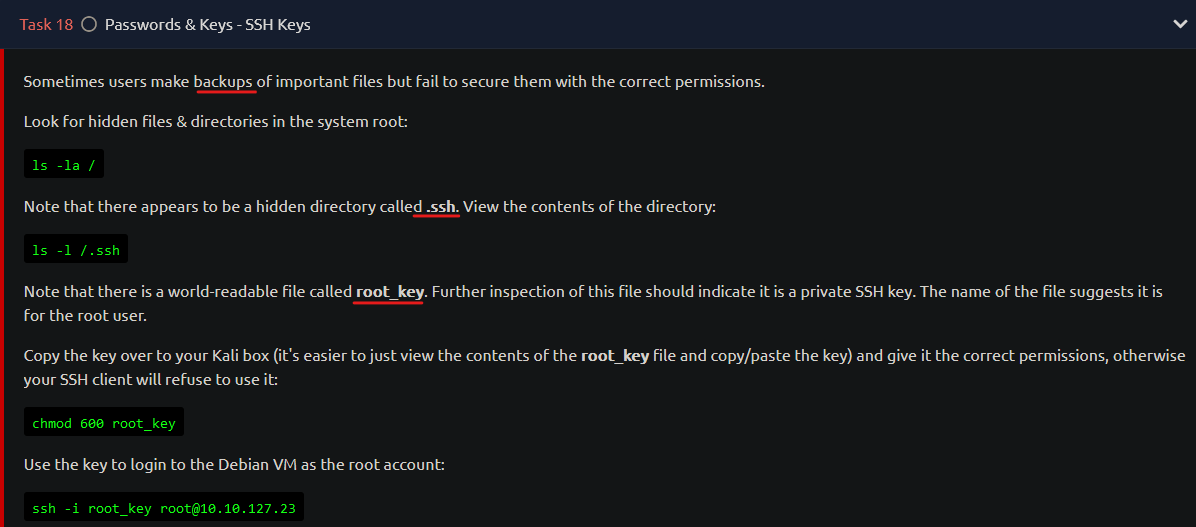Viewport: 1196px width, 527px height.
Task: Click the red "Task 18" label
Action: pyautogui.click(x=46, y=24)
